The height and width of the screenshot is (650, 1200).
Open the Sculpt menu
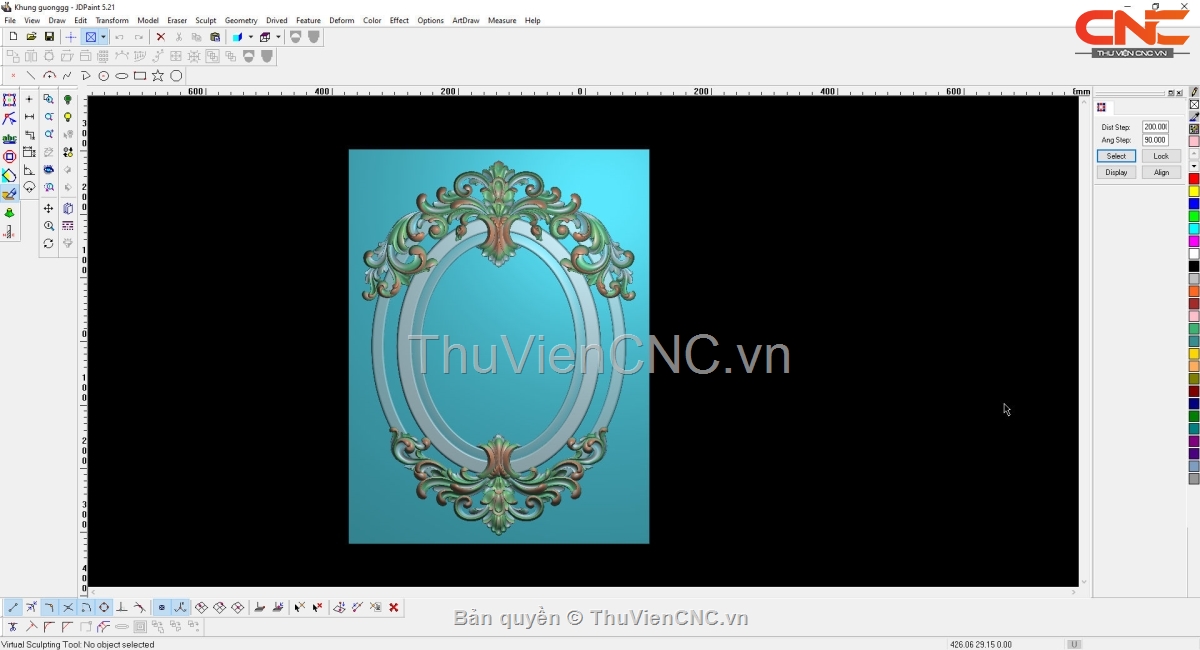point(205,20)
